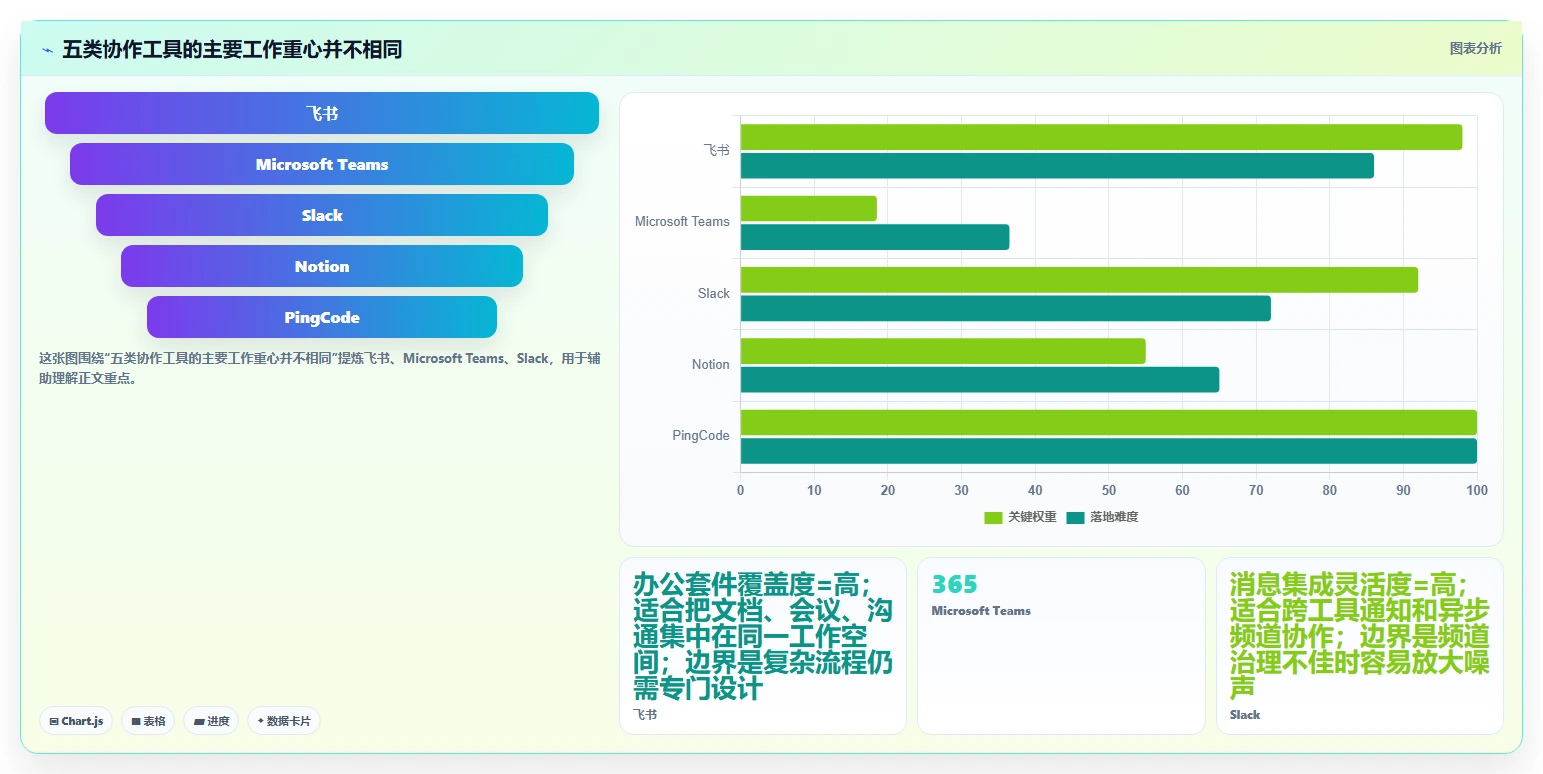Click Slack's teal 落地难度 chart bar
This screenshot has height=774, width=1543.
1006,308
